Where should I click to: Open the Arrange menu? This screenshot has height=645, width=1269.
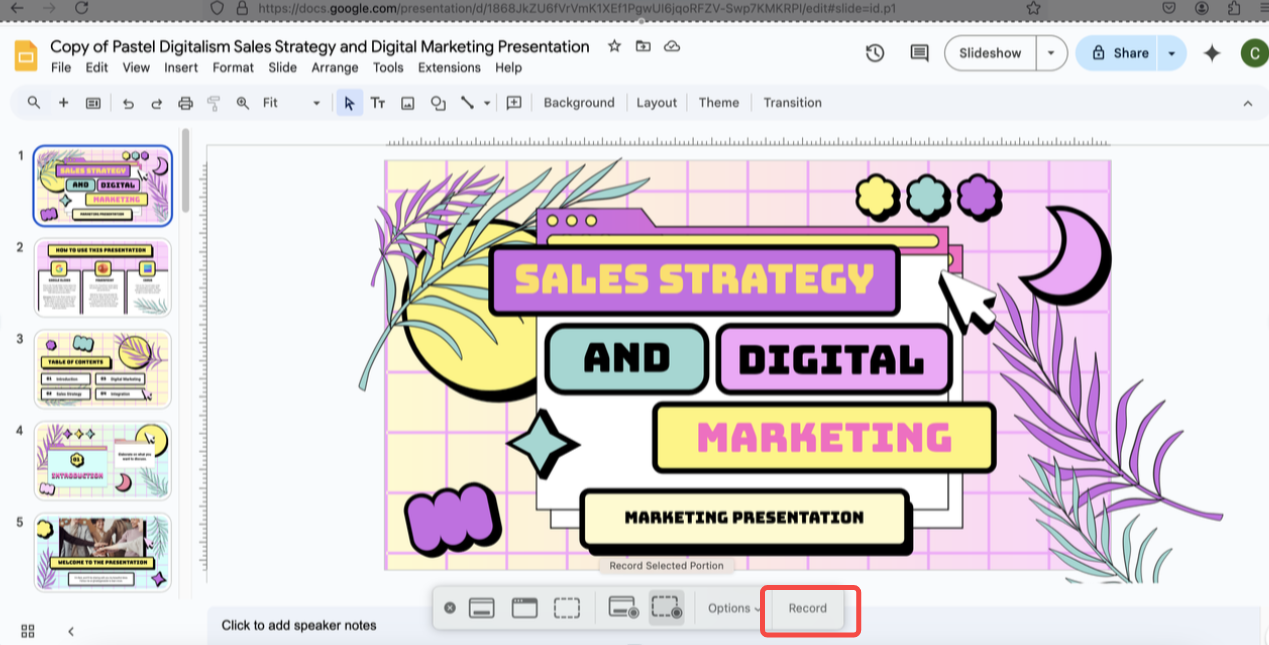coord(334,68)
